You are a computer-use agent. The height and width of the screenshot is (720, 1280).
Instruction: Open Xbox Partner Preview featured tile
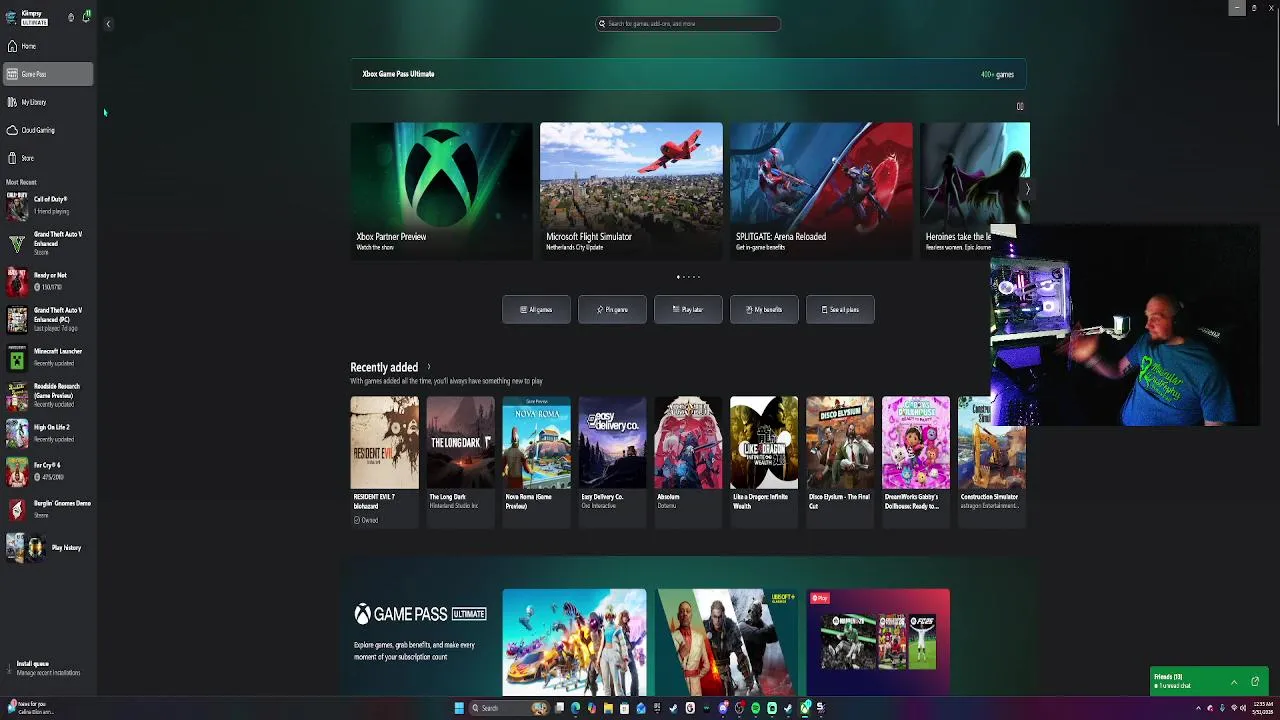pyautogui.click(x=441, y=190)
